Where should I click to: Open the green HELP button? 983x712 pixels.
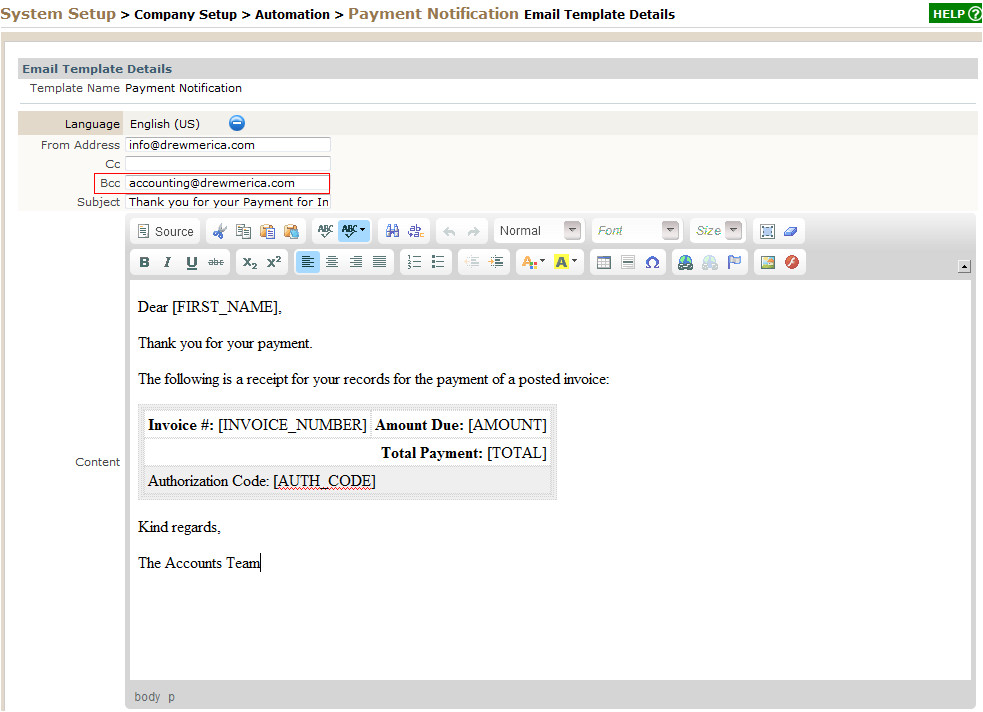pyautogui.click(x=955, y=14)
